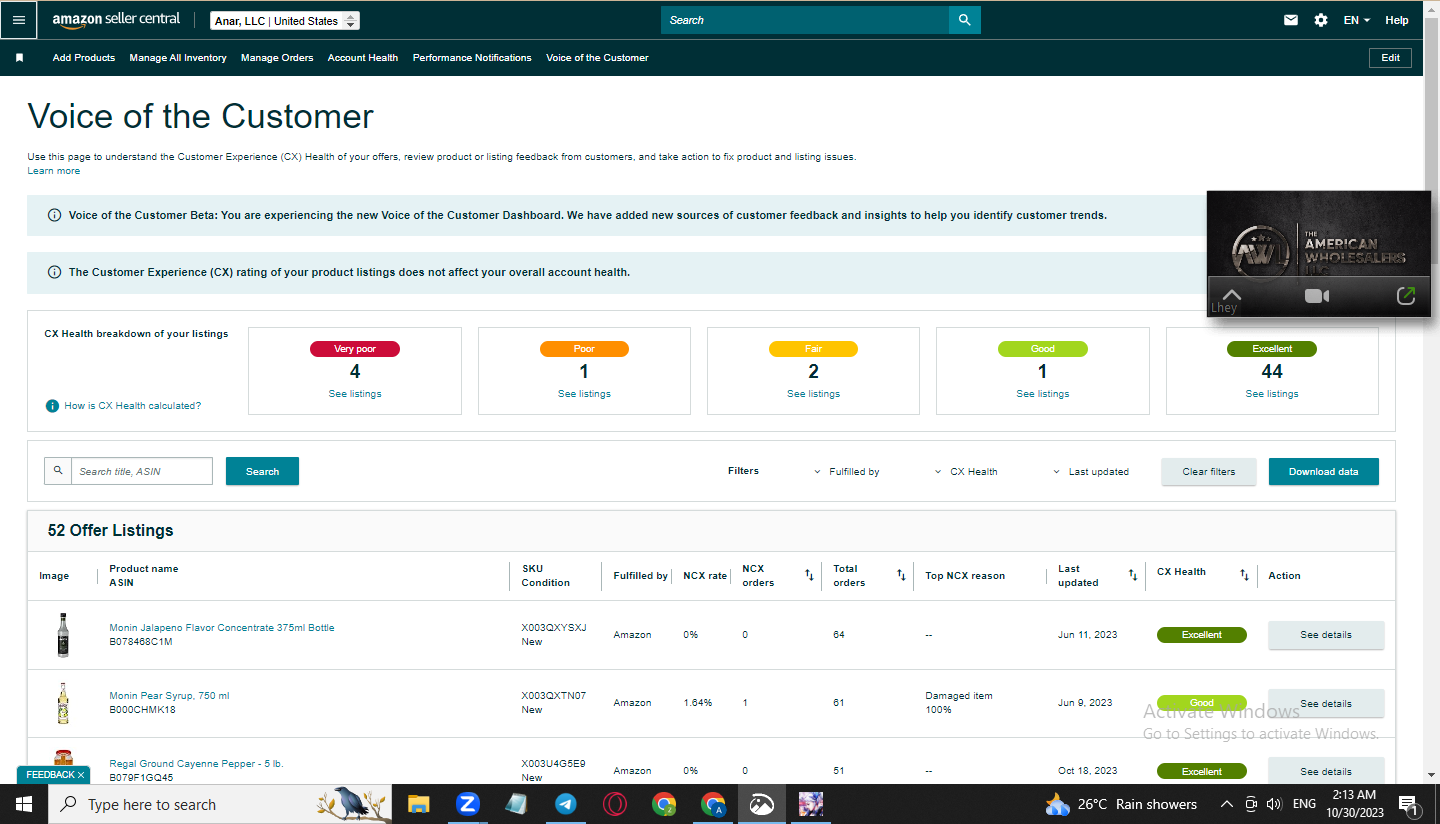
Task: Click the magnifier icon beside Search title, ASIN
Action: pos(58,471)
